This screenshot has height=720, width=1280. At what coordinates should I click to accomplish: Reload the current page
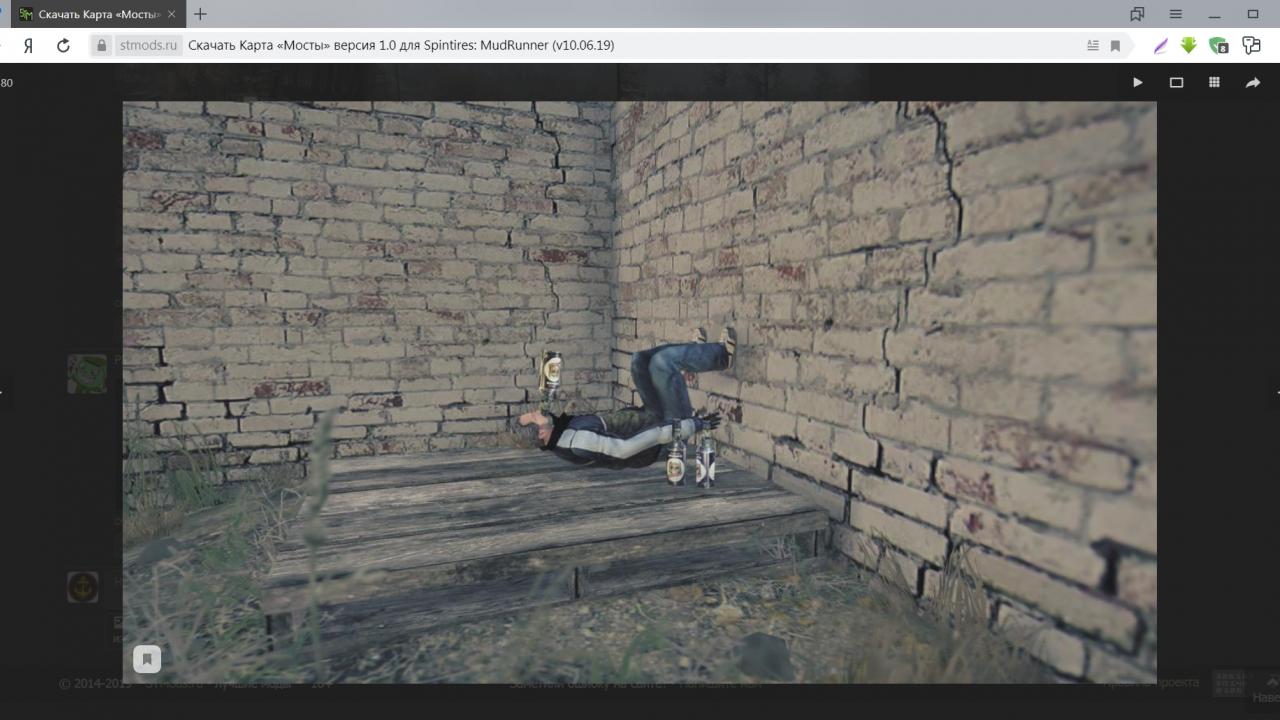pos(63,45)
